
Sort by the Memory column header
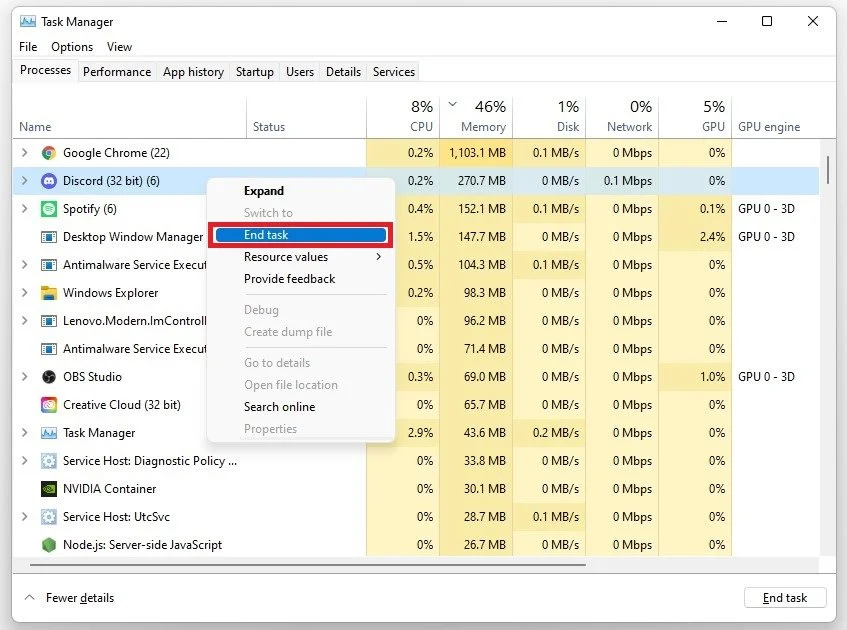click(x=476, y=117)
